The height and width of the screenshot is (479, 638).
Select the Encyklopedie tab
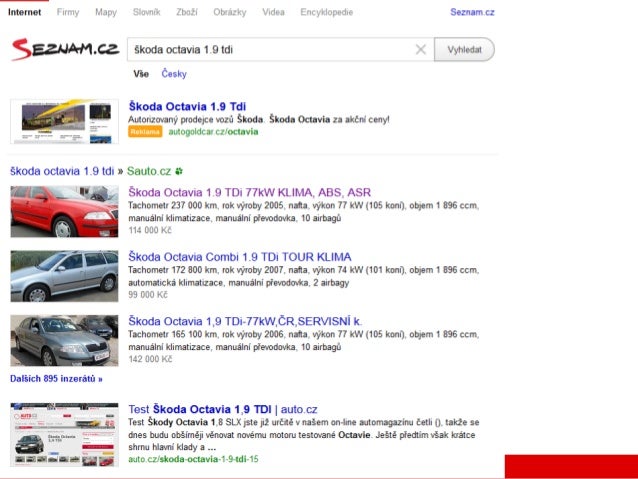pos(327,12)
